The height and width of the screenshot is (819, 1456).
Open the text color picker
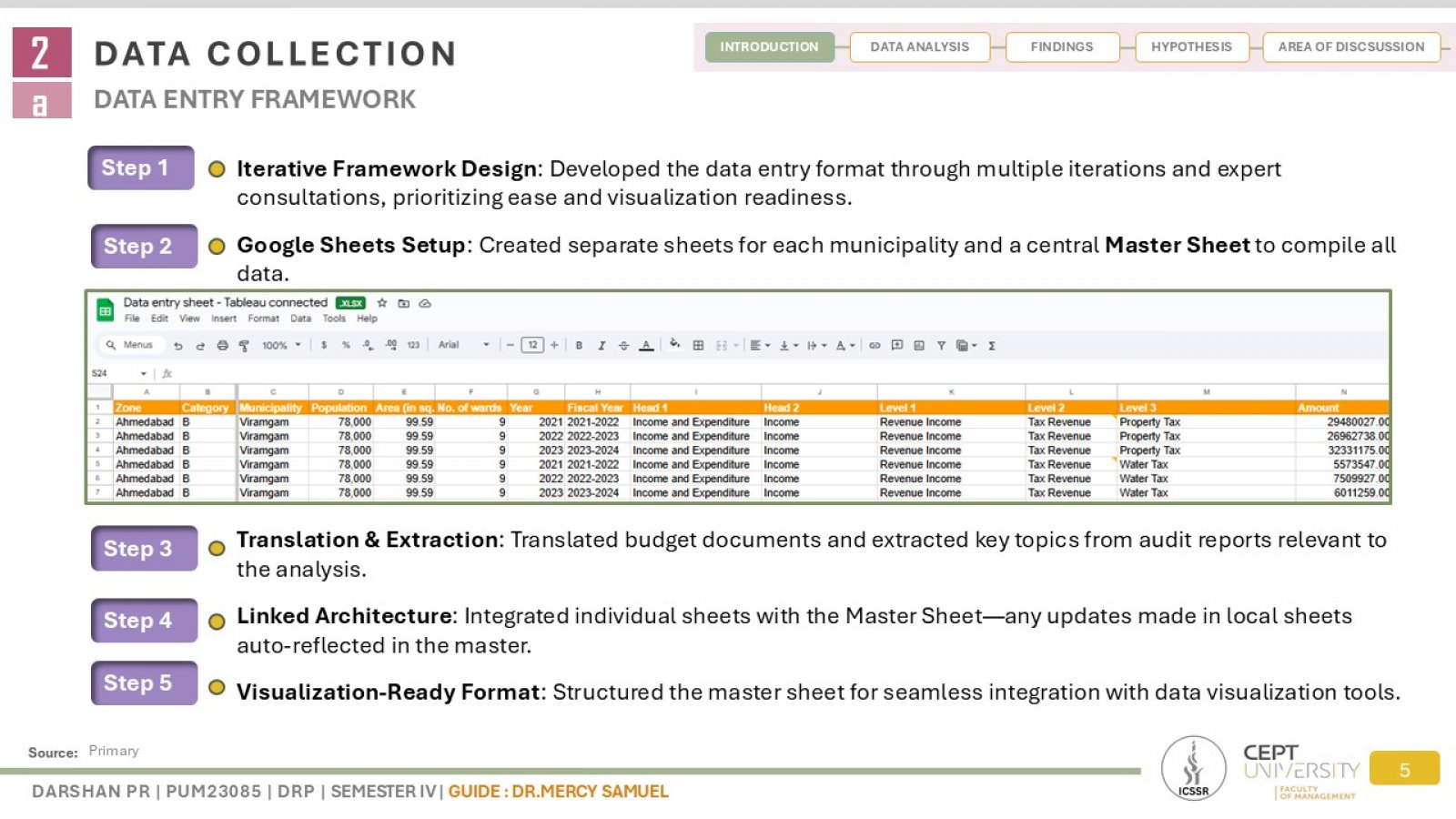[x=646, y=346]
